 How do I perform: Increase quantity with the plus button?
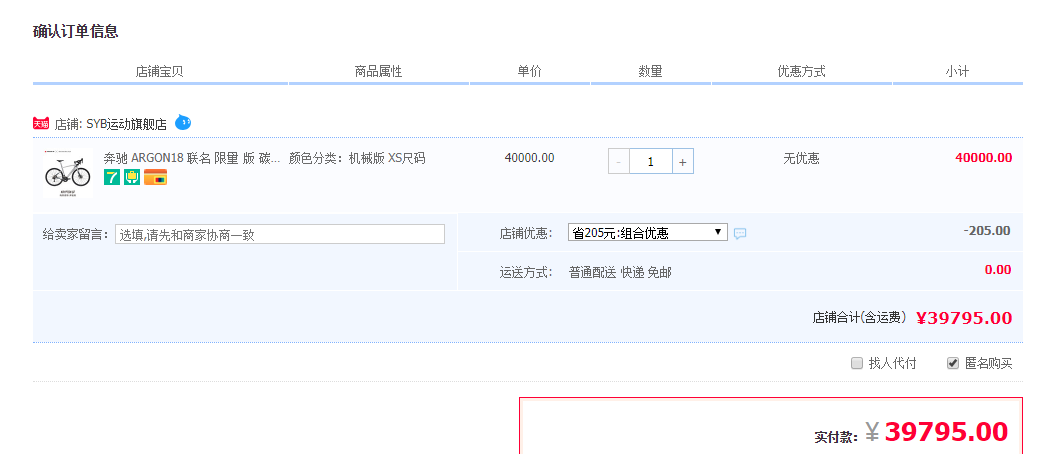point(682,162)
